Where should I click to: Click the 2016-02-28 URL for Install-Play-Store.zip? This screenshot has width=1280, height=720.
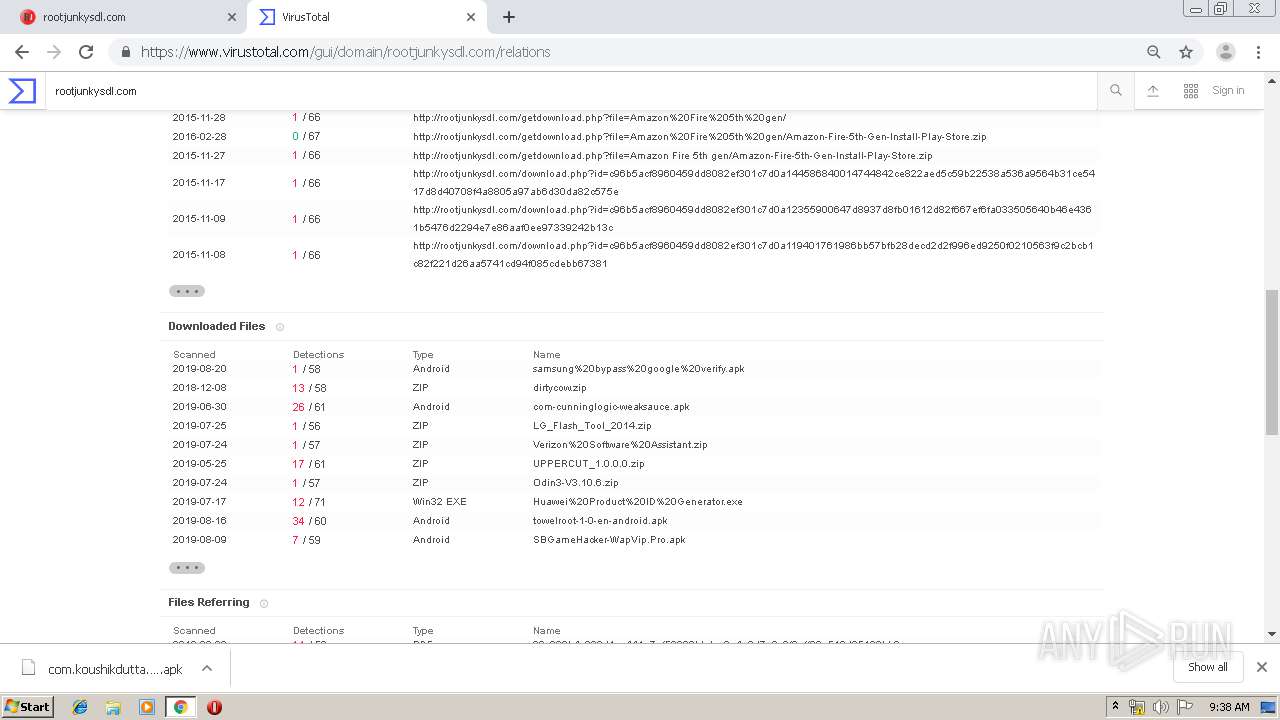coord(700,137)
